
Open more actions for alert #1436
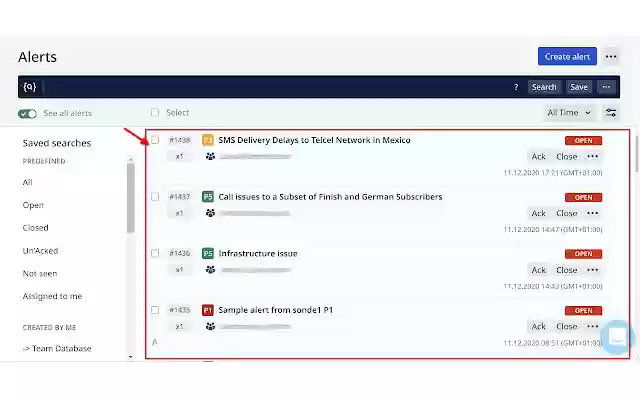(592, 270)
